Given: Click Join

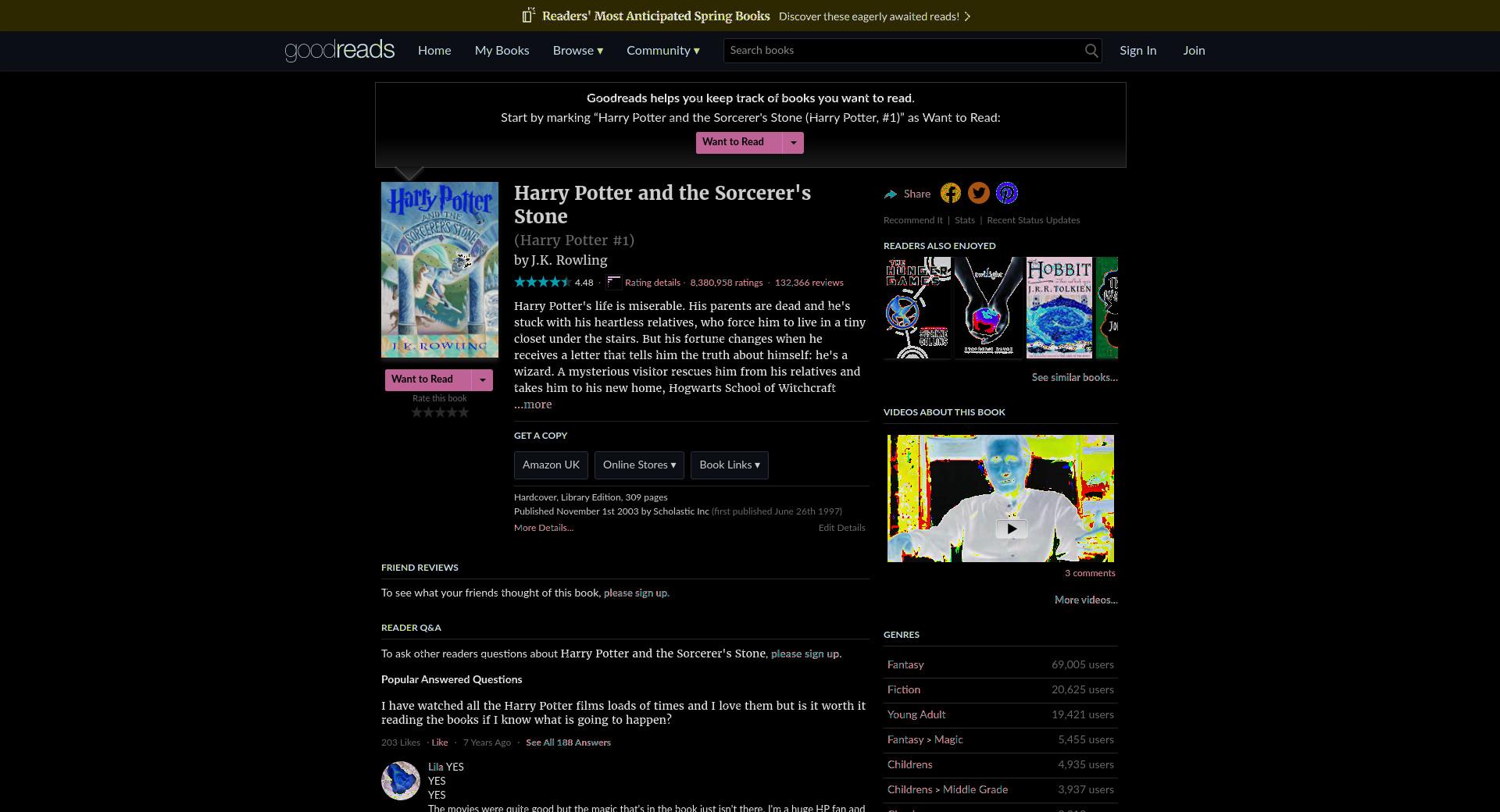Looking at the screenshot, I should point(1194,51).
